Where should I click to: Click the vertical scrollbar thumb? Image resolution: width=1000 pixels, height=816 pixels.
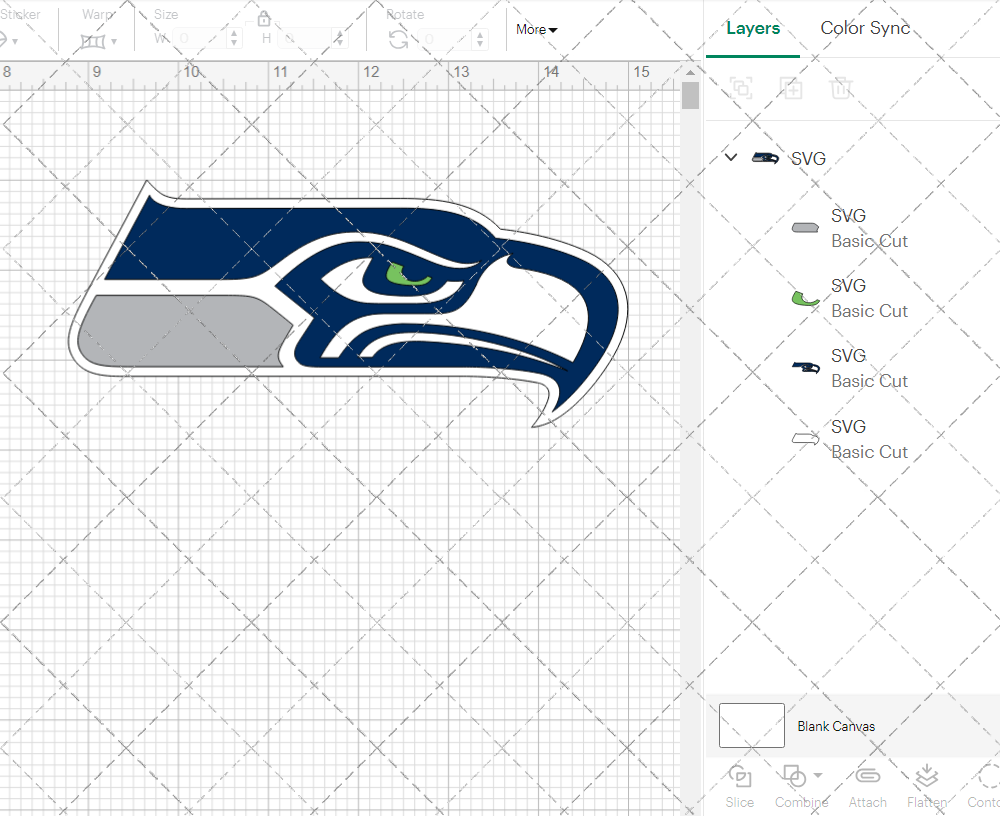point(690,95)
